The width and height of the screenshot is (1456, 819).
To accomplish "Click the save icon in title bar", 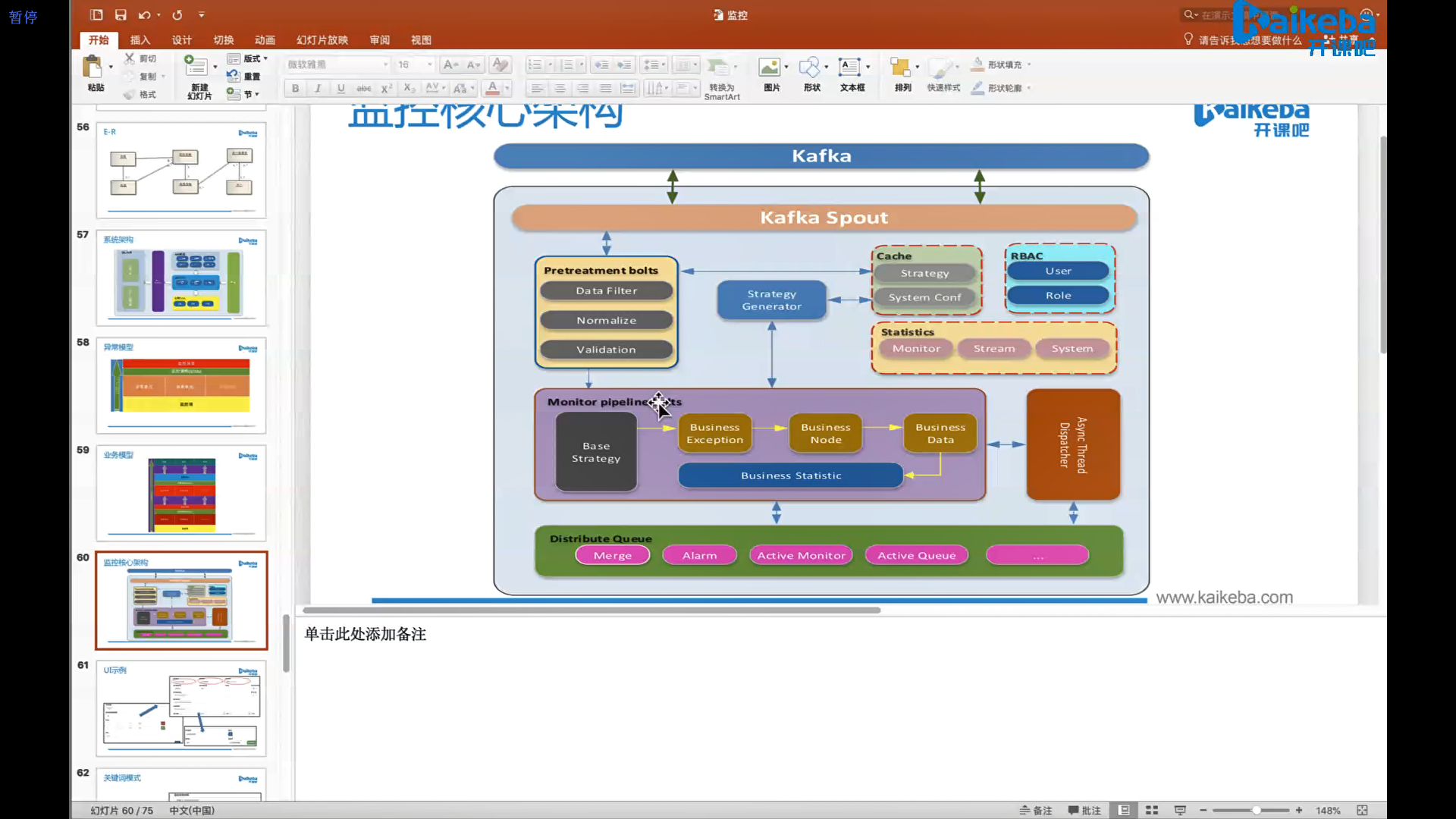I will [x=121, y=14].
